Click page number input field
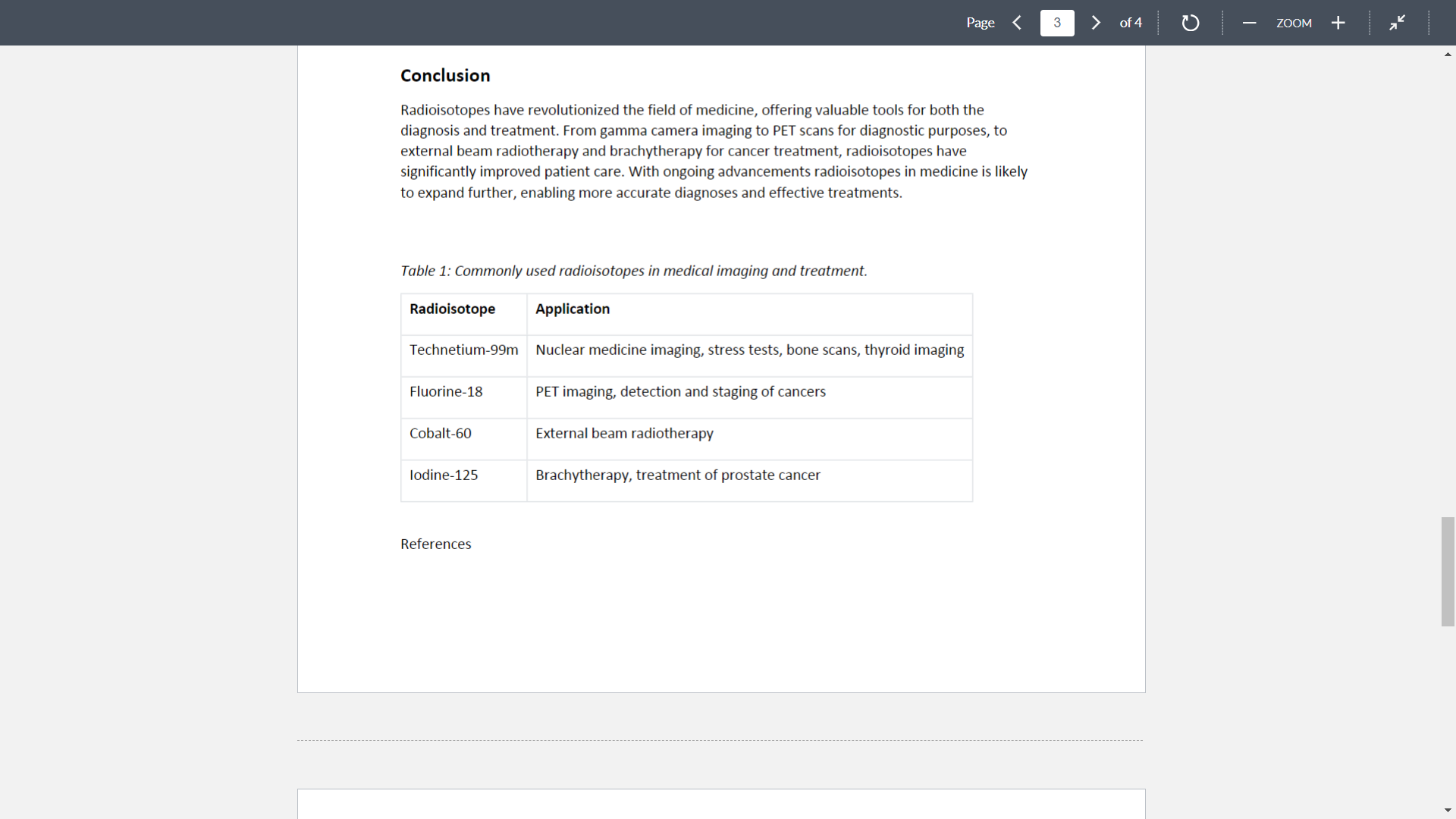Viewport: 1456px width, 819px height. (x=1057, y=23)
